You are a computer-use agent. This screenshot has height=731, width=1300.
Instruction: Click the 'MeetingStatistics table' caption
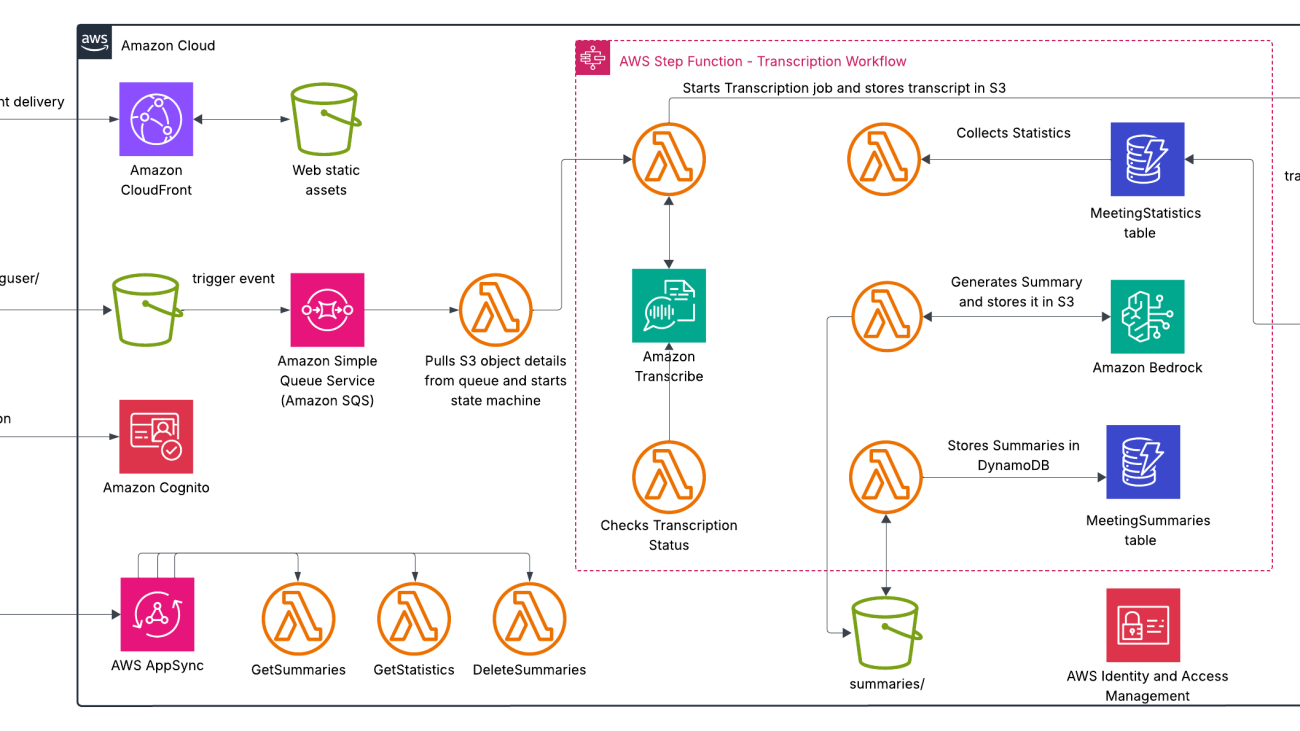(x=1146, y=223)
